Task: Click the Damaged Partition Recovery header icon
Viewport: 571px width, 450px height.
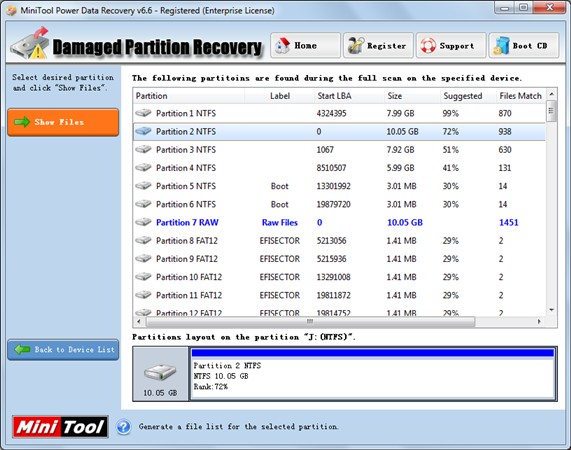Action: [x=30, y=43]
